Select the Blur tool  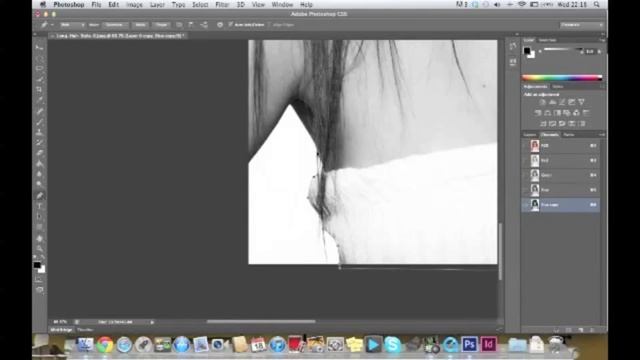(x=40, y=175)
